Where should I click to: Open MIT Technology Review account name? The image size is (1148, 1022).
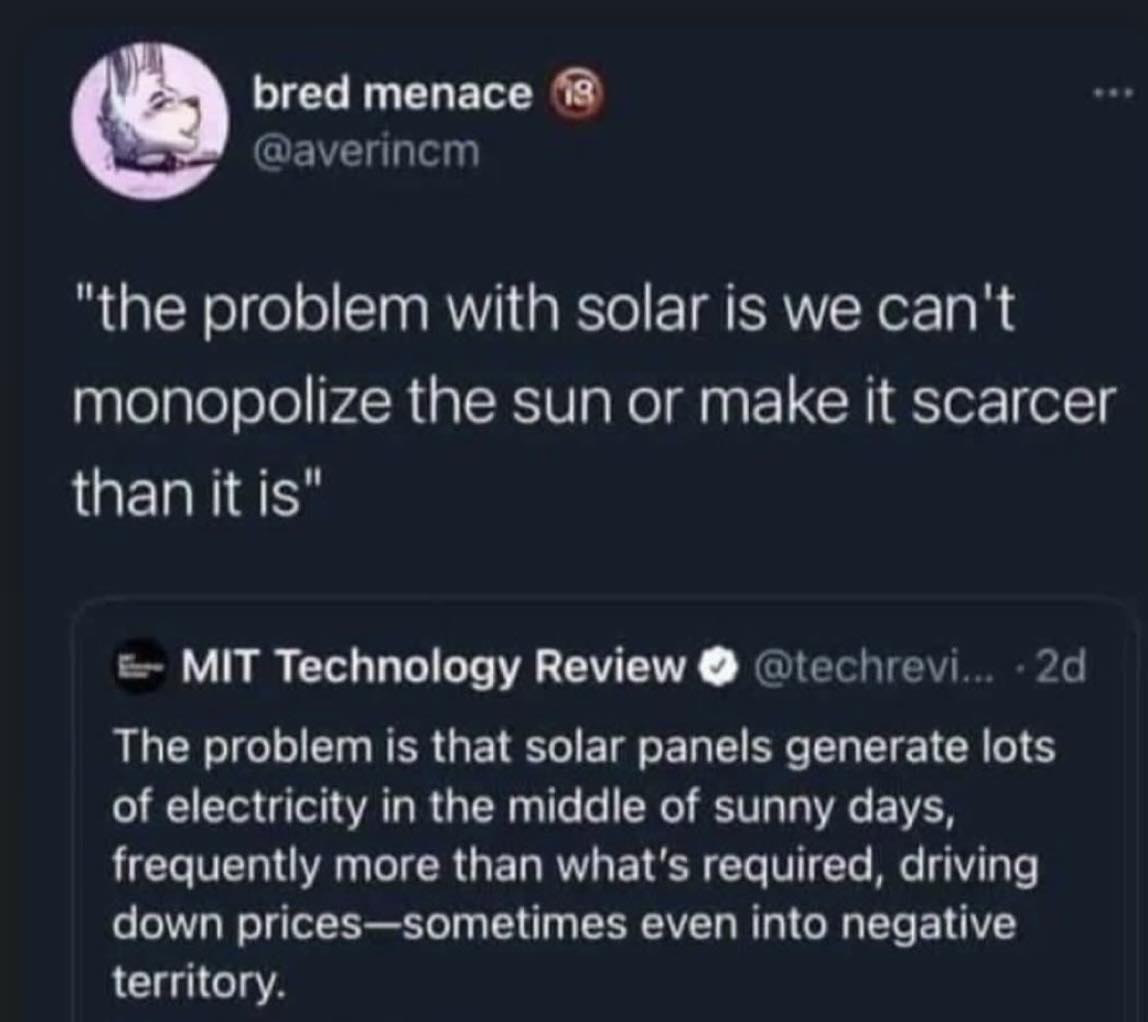(x=428, y=667)
